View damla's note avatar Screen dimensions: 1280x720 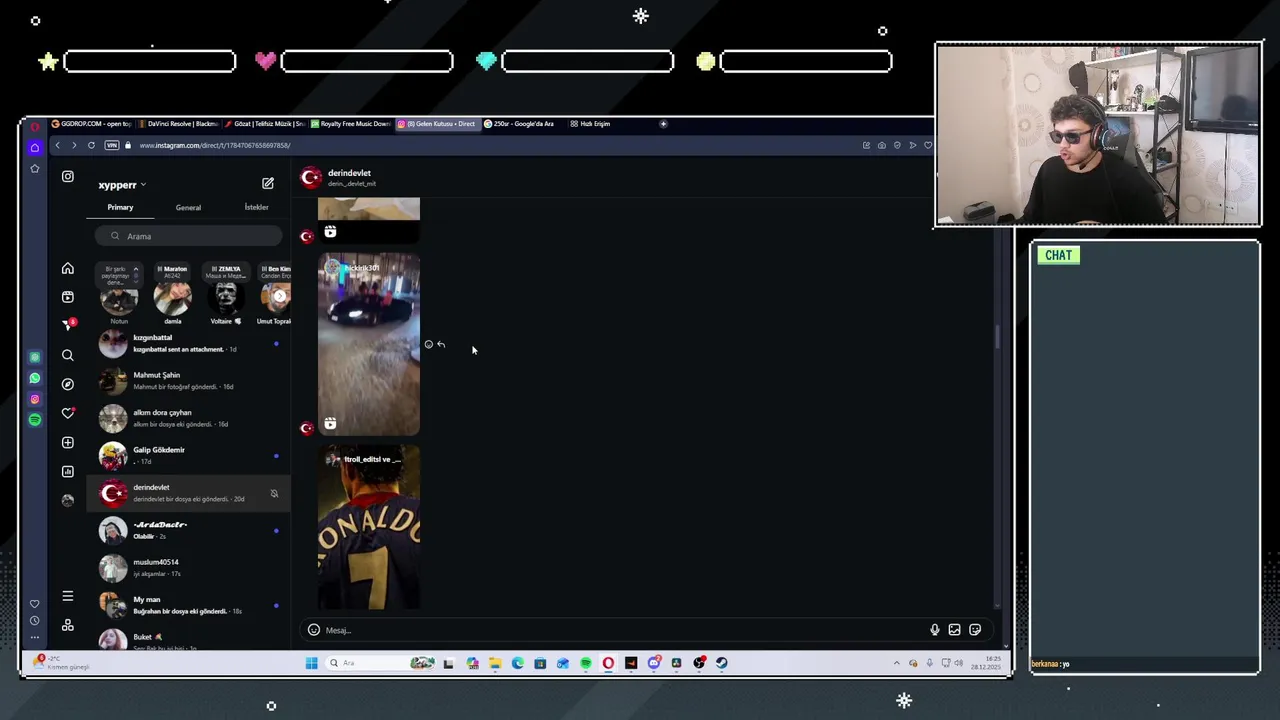click(173, 297)
